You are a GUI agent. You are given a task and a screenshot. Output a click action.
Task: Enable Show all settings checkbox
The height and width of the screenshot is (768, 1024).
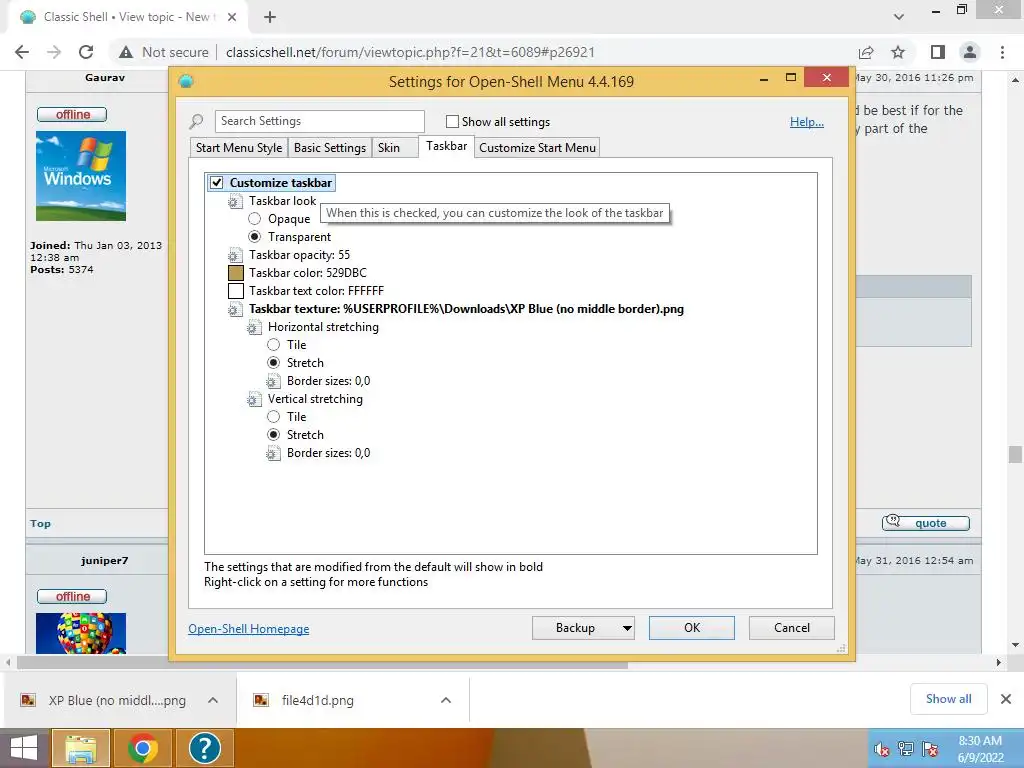452,121
